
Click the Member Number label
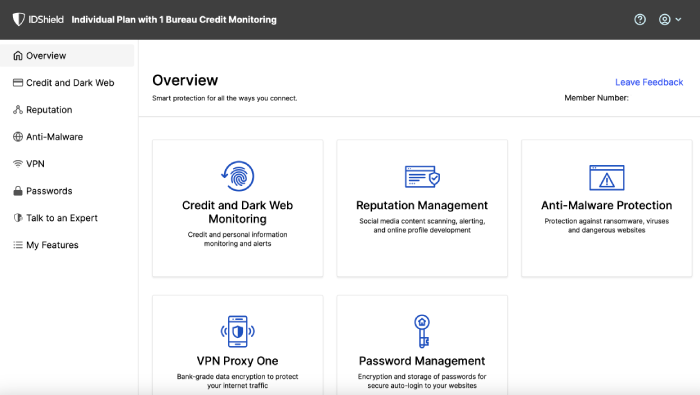pos(596,98)
